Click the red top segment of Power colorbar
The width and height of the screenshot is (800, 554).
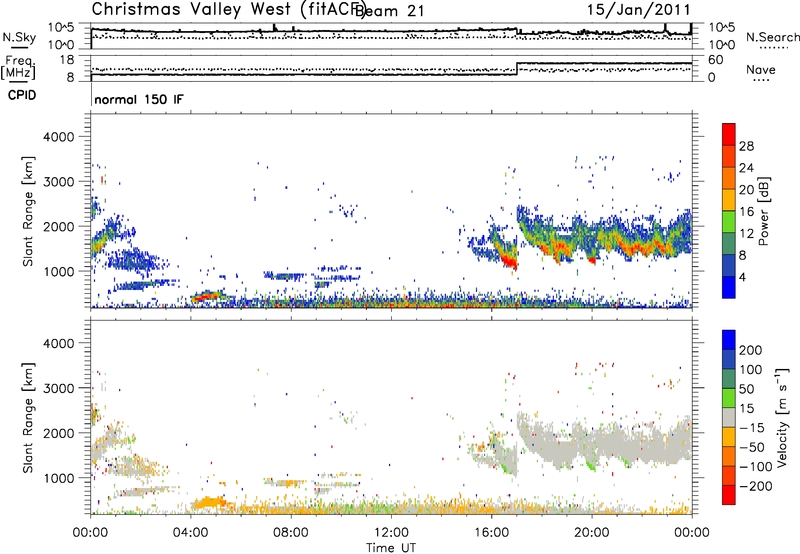point(729,134)
